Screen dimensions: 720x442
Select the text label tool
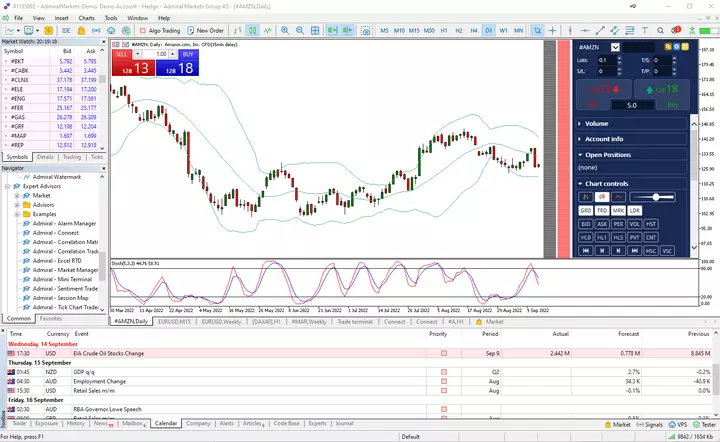tap(645, 30)
